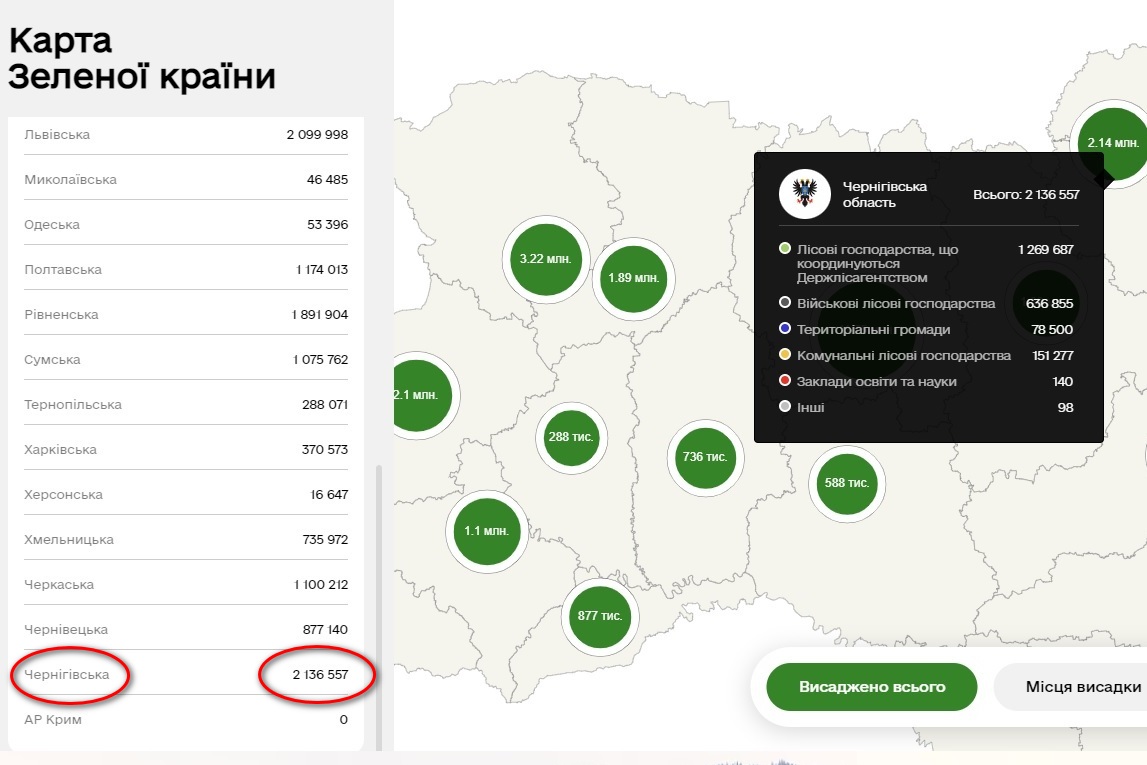Choose Харківська region from the list
The width and height of the screenshot is (1147, 765).
(x=60, y=450)
